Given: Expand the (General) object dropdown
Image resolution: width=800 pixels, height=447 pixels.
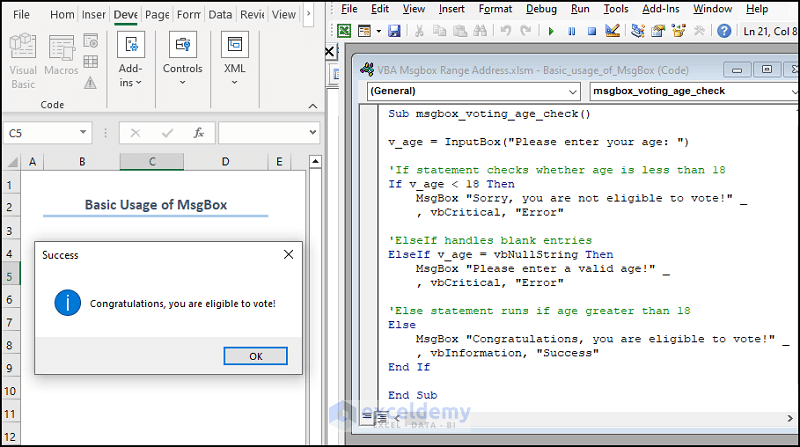Looking at the screenshot, I should click(572, 92).
